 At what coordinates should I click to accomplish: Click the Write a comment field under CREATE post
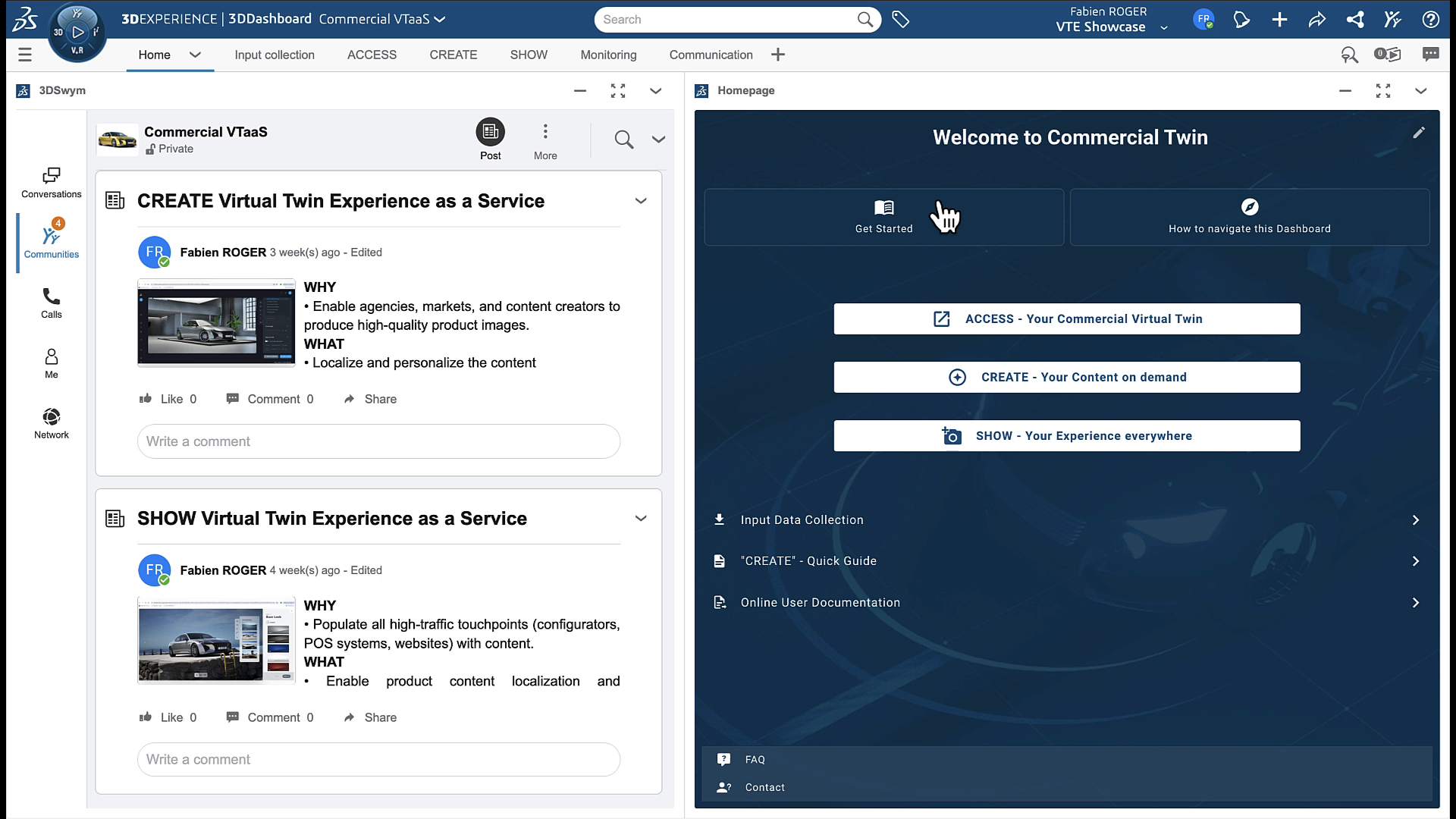tap(378, 441)
